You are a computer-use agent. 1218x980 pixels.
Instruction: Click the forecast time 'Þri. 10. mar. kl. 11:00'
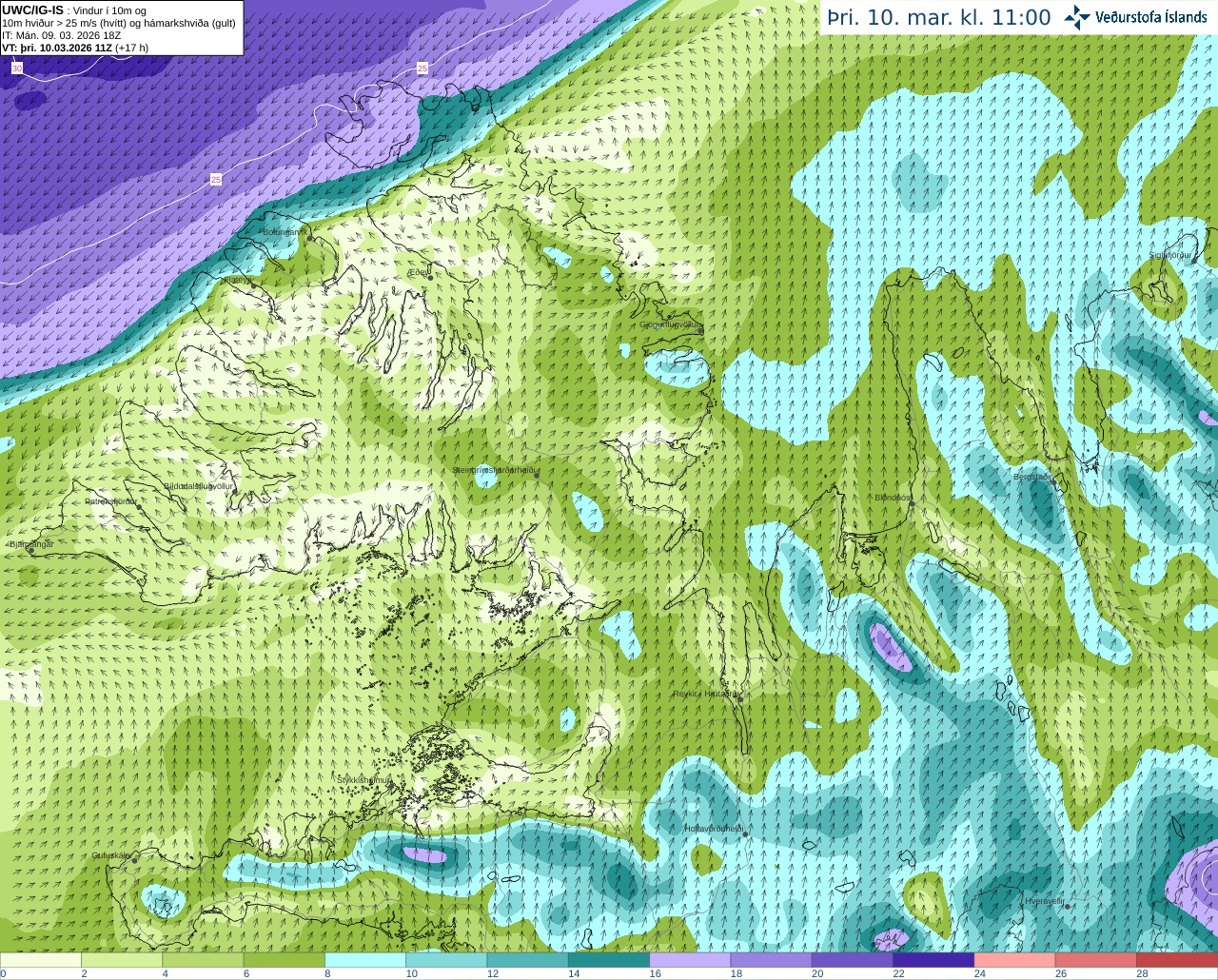(x=938, y=18)
